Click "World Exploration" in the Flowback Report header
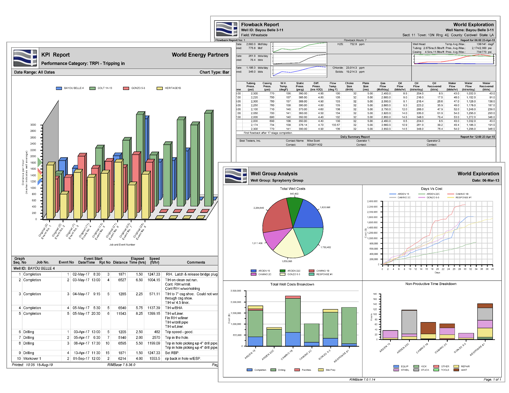 tap(473, 25)
